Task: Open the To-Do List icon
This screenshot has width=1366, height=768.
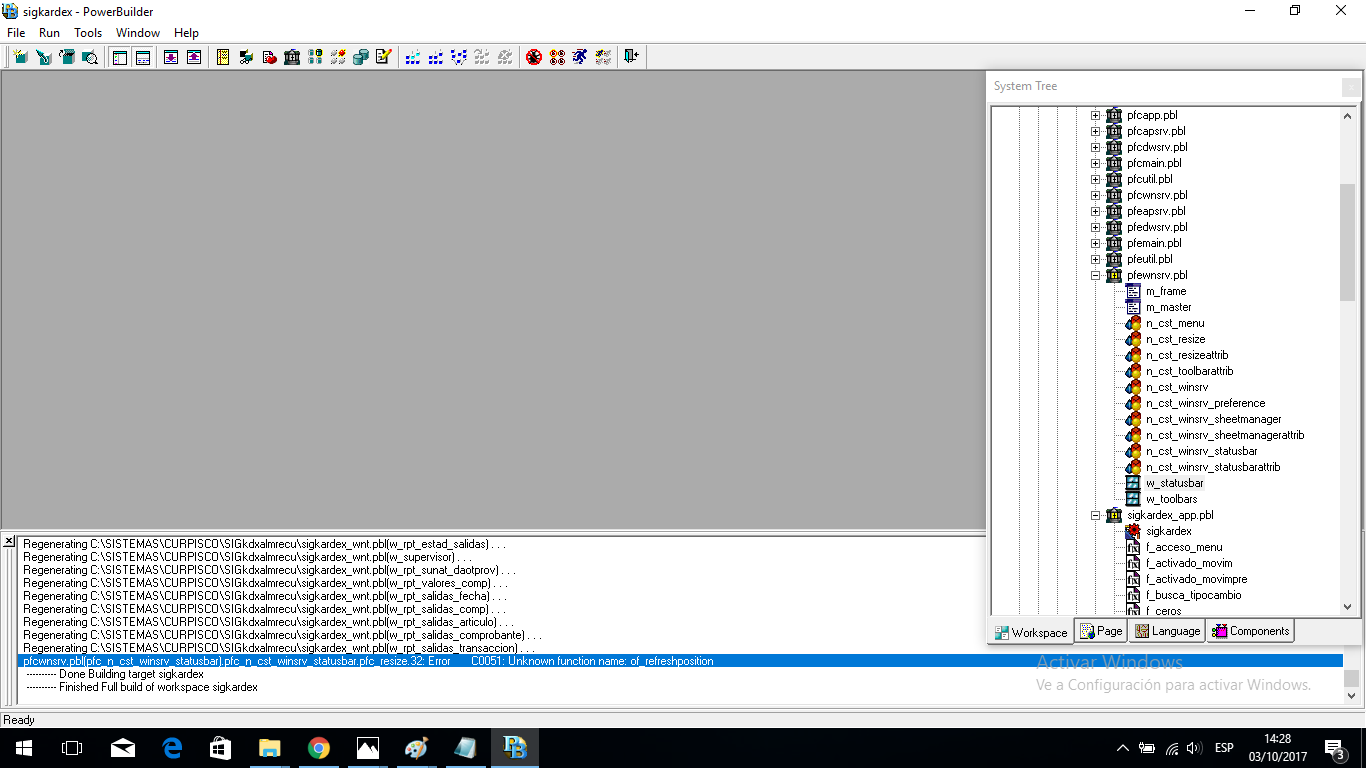Action: pos(222,57)
